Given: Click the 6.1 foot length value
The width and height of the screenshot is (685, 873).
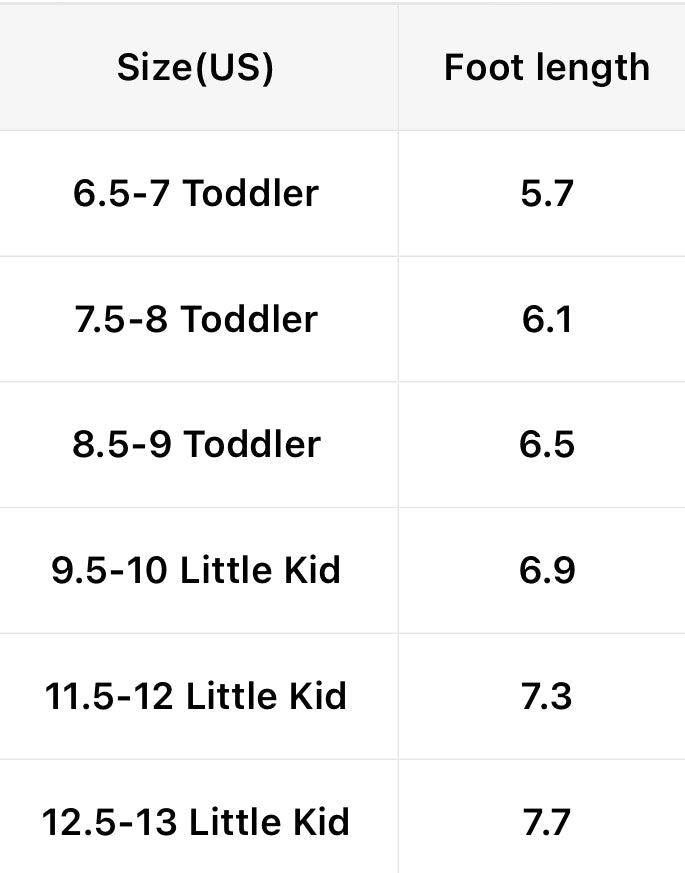Looking at the screenshot, I should click(546, 319).
